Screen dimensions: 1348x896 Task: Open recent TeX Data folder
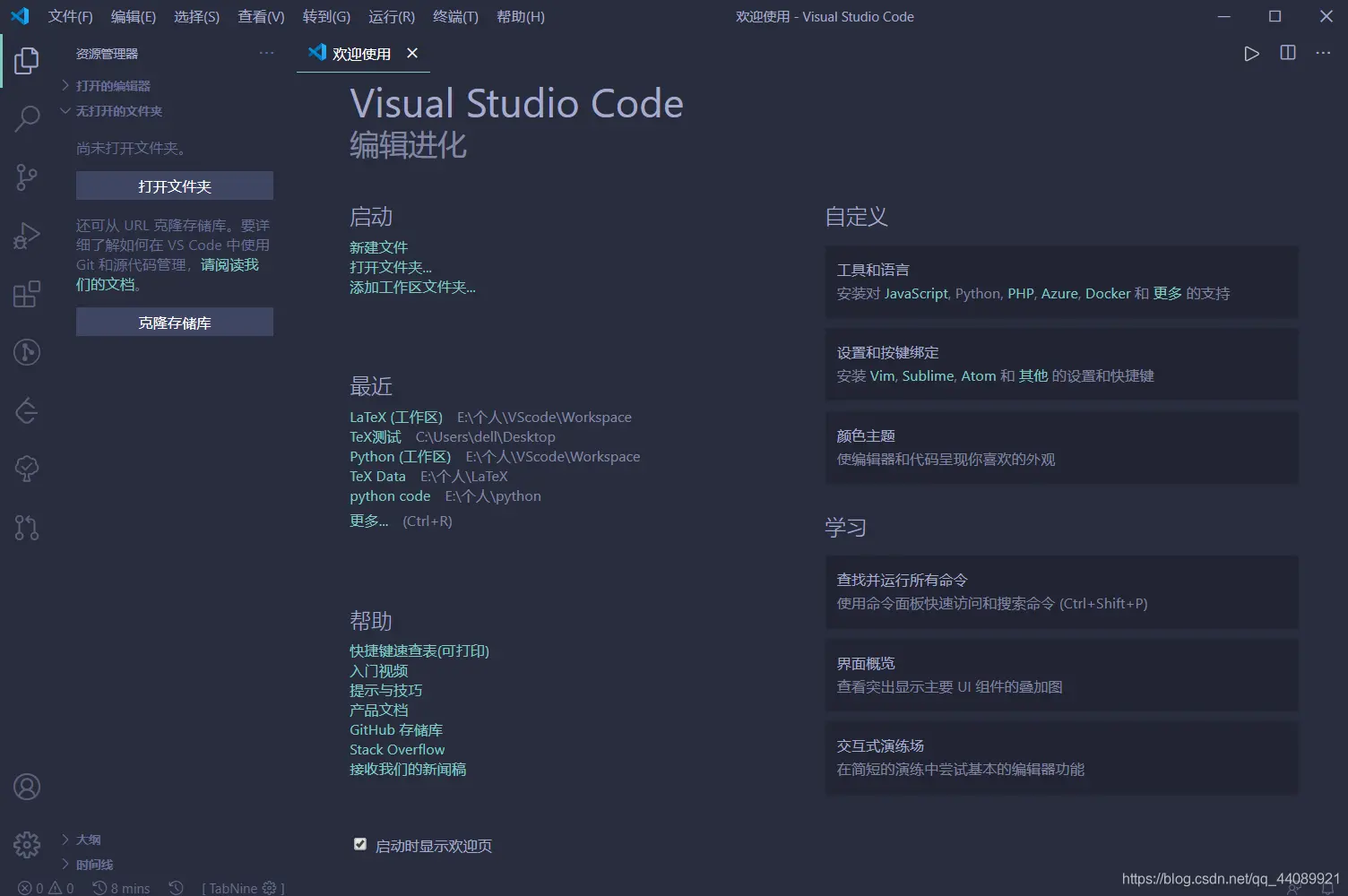pyautogui.click(x=377, y=476)
